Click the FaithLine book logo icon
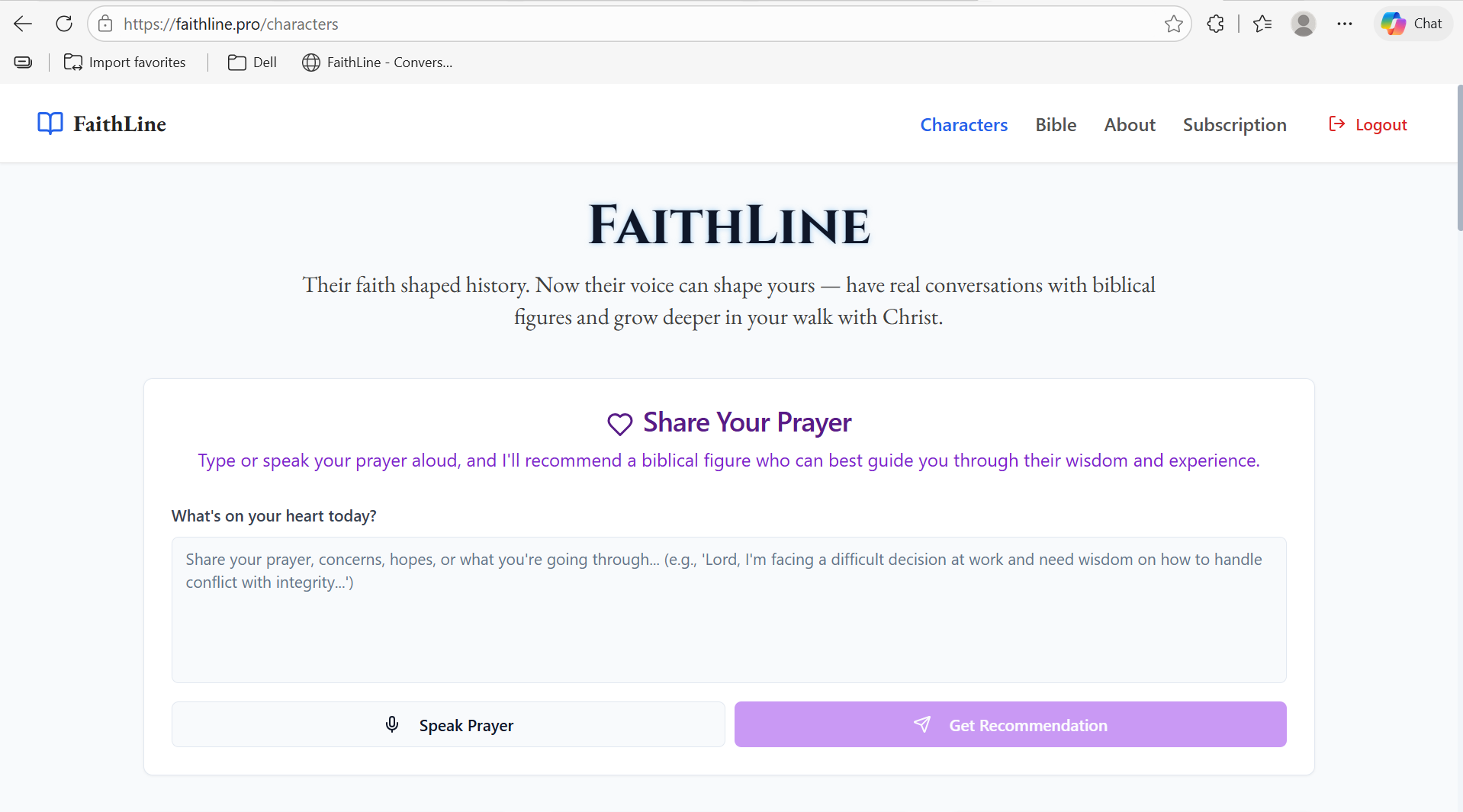The height and width of the screenshot is (812, 1463). (49, 123)
